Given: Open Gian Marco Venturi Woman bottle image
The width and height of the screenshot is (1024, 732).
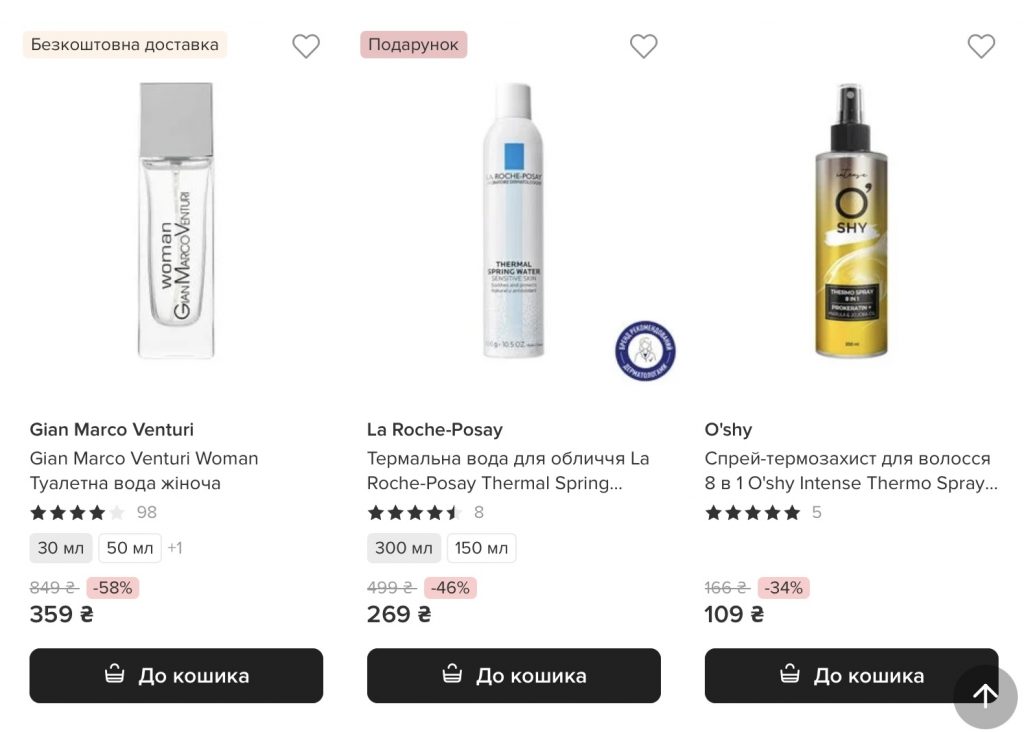Looking at the screenshot, I should pos(176,220).
